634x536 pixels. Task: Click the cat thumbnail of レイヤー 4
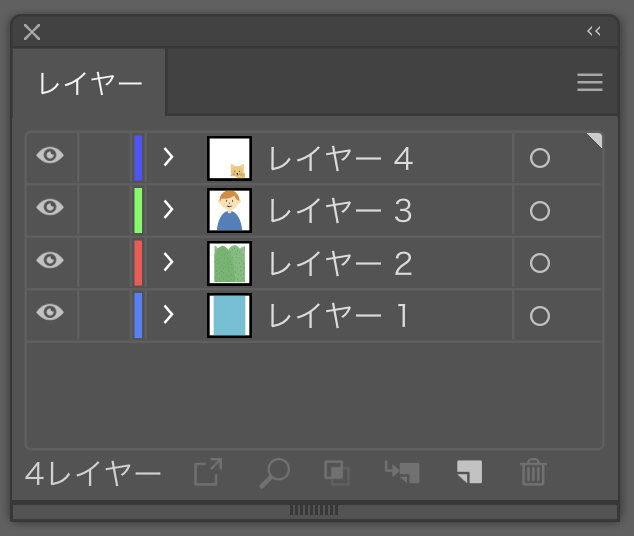coord(229,158)
